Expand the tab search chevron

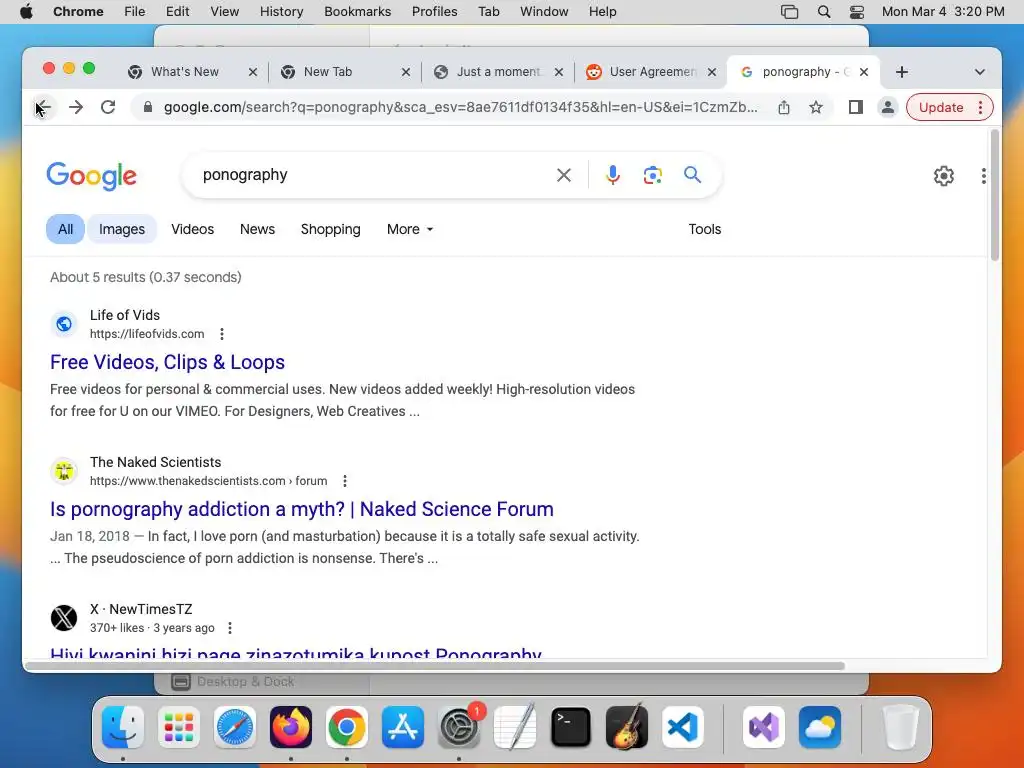point(980,72)
